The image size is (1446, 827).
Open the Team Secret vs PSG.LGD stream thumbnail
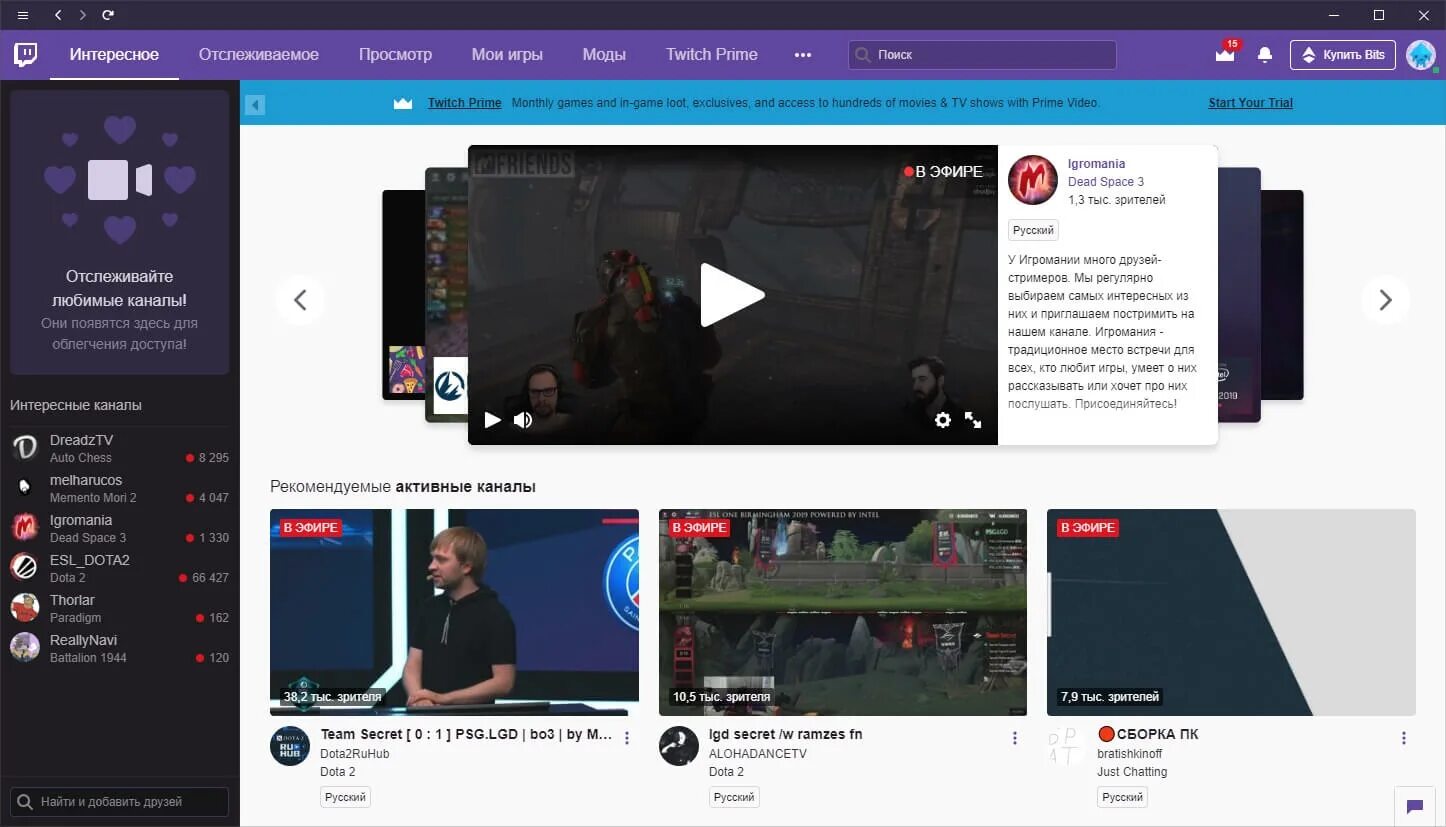pos(454,612)
